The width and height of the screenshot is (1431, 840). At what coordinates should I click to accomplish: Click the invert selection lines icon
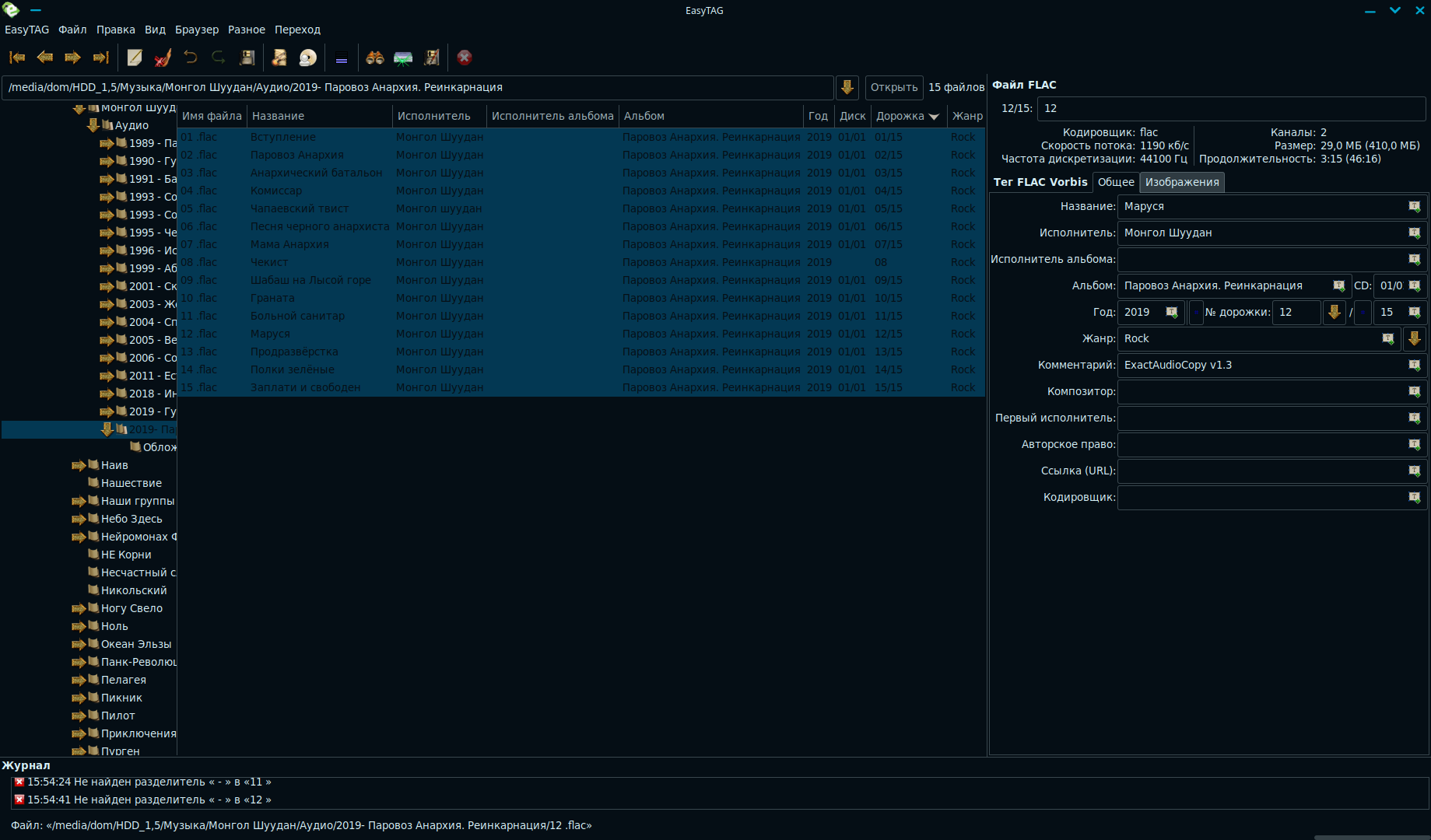coord(341,58)
